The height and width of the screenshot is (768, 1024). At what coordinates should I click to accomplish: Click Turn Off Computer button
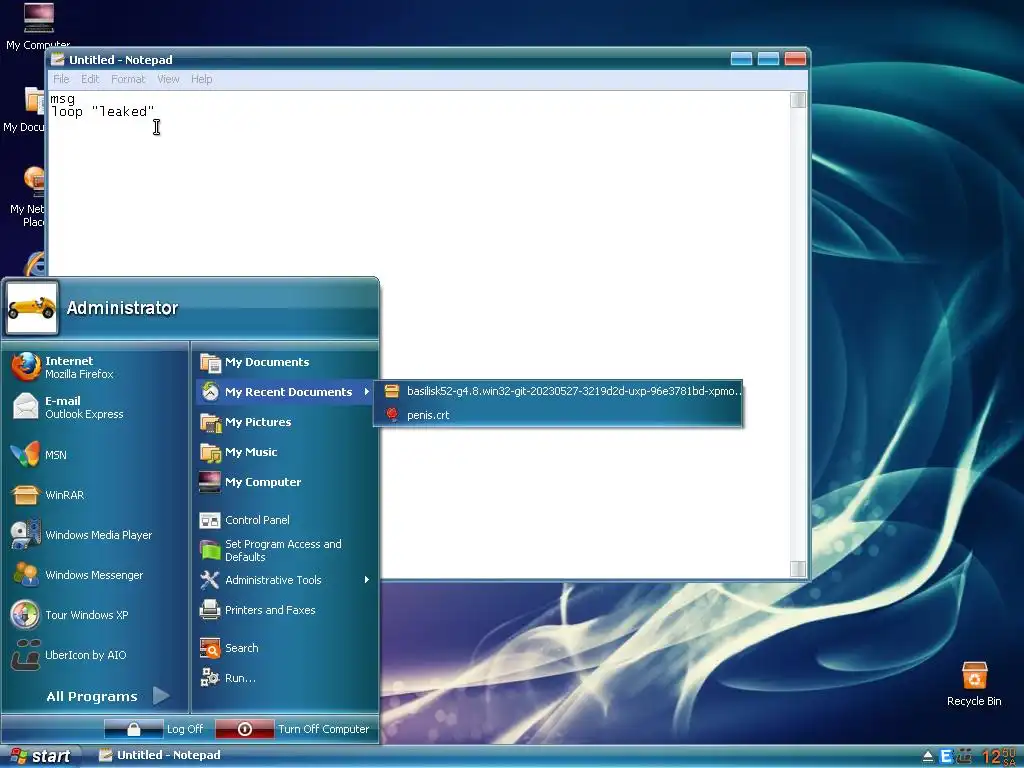pos(293,729)
